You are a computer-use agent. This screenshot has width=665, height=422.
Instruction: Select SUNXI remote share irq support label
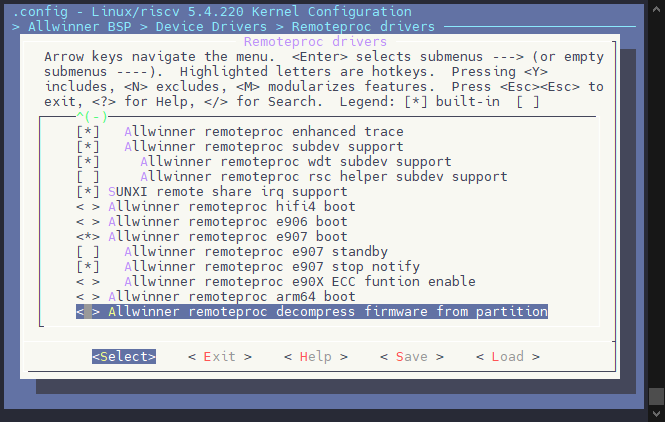point(228,192)
